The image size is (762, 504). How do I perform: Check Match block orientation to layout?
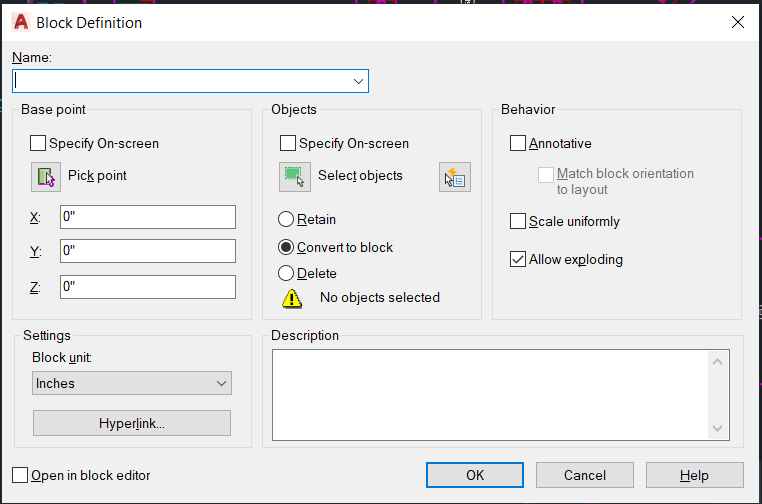[x=546, y=174]
